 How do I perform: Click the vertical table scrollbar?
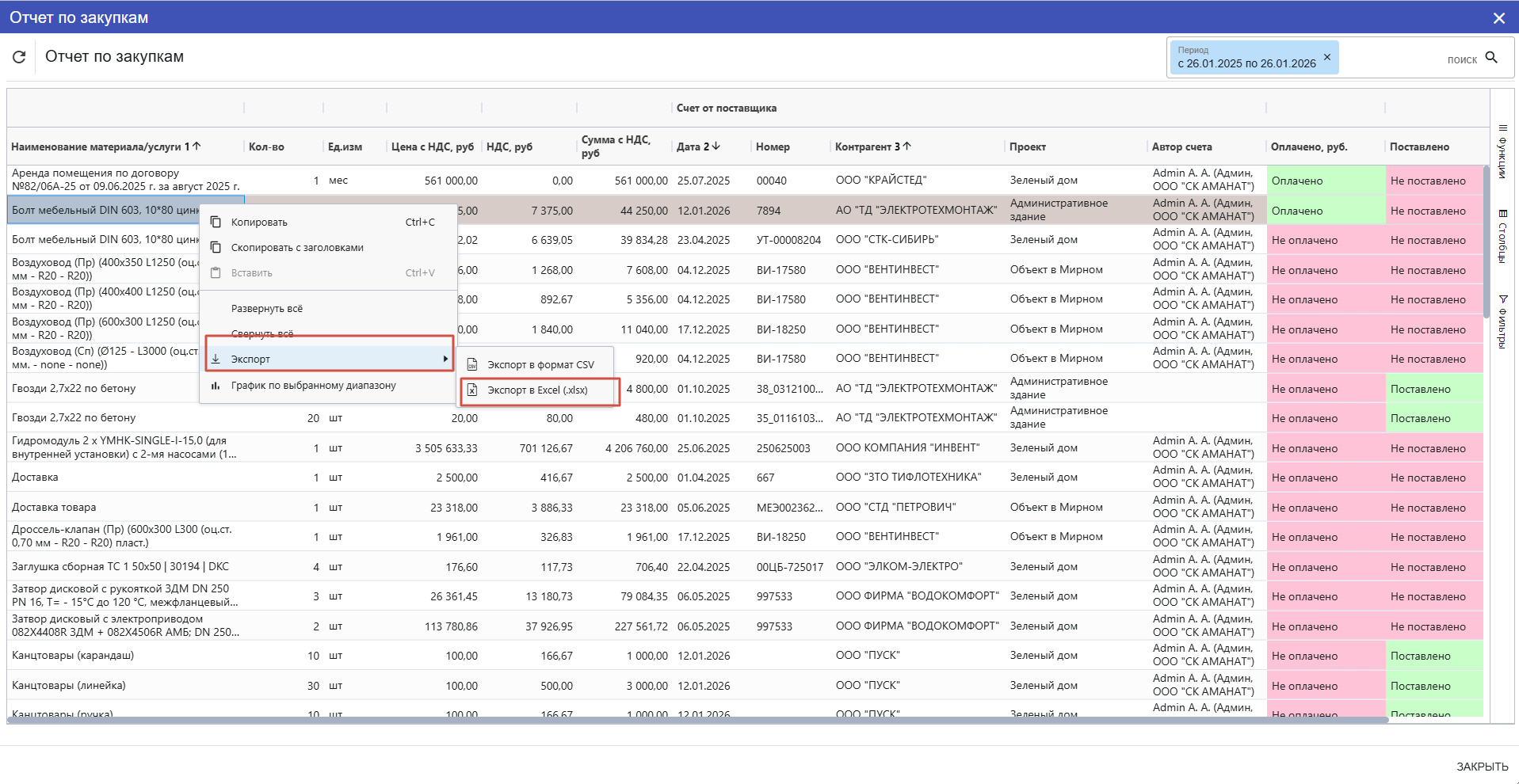(1486, 242)
